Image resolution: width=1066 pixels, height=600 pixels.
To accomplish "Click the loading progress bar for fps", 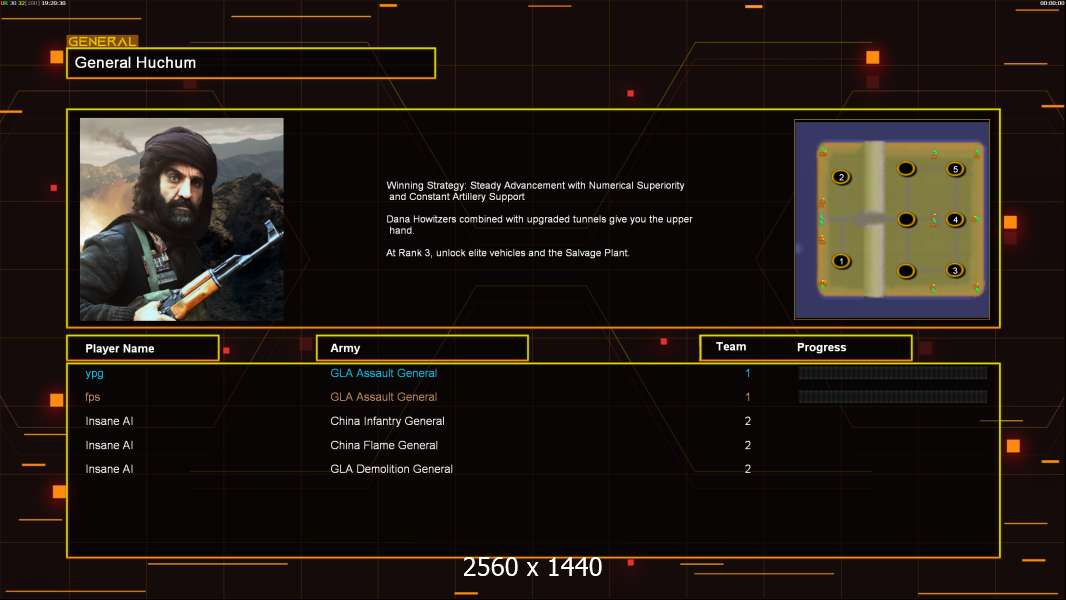I will (x=893, y=397).
